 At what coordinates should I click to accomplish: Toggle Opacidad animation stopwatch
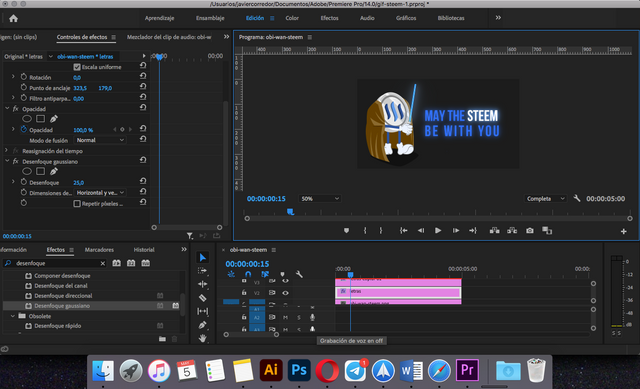point(24,129)
